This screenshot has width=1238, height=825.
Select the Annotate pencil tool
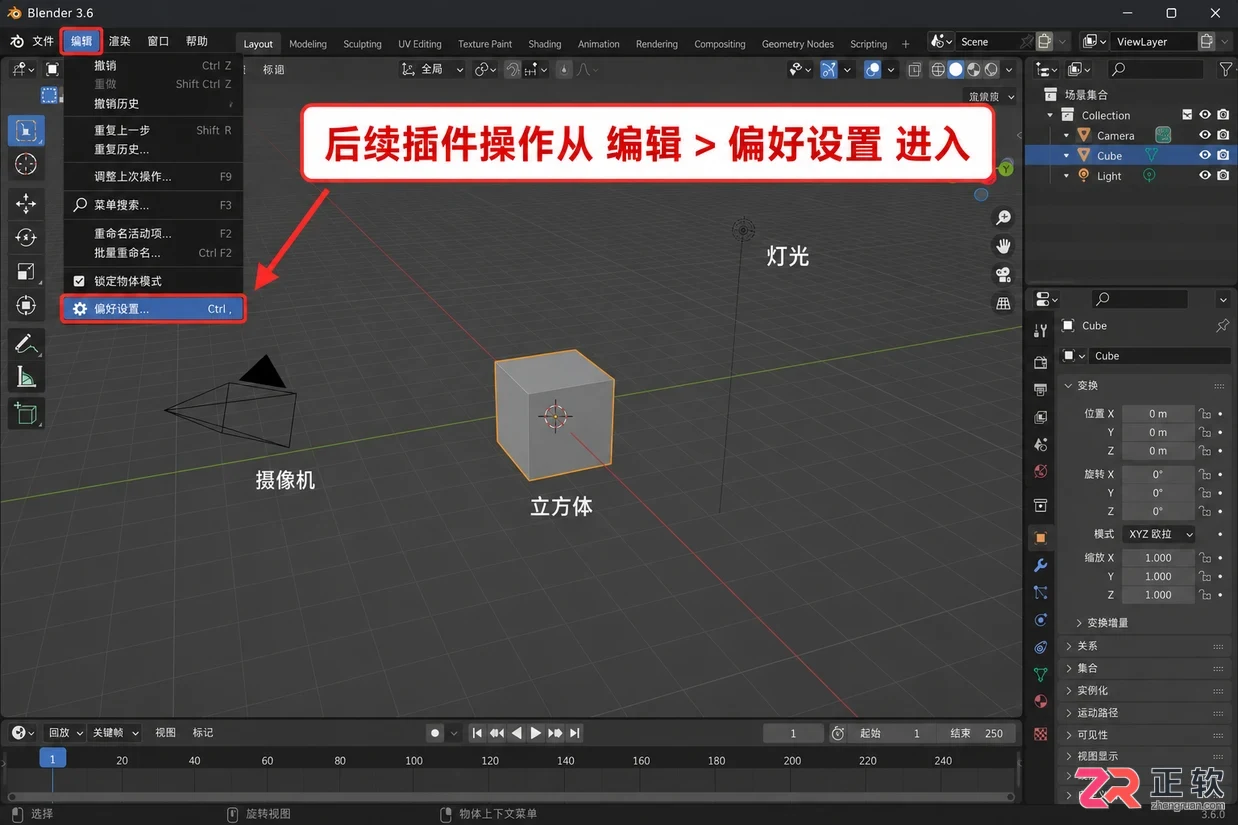click(26, 344)
